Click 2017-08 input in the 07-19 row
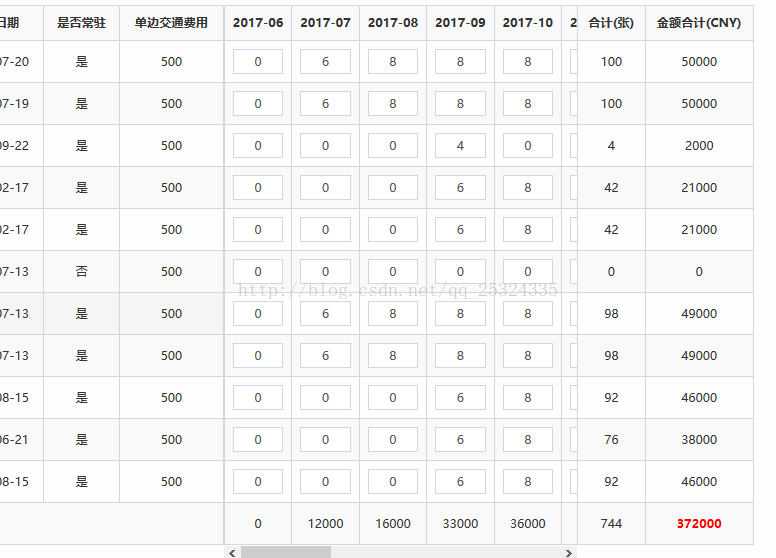Image resolution: width=776 pixels, height=558 pixels. click(x=392, y=104)
